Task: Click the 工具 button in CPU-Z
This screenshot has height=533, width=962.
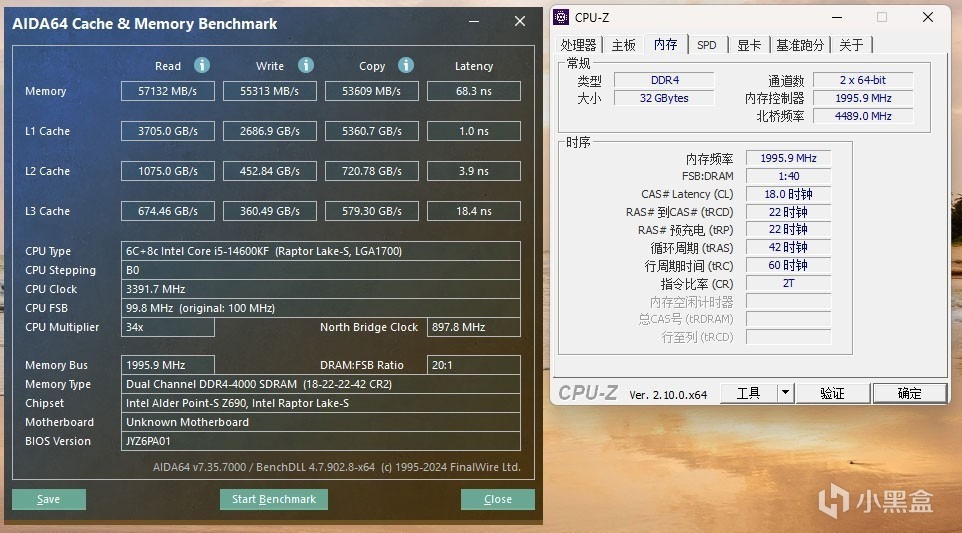Action: pyautogui.click(x=748, y=393)
